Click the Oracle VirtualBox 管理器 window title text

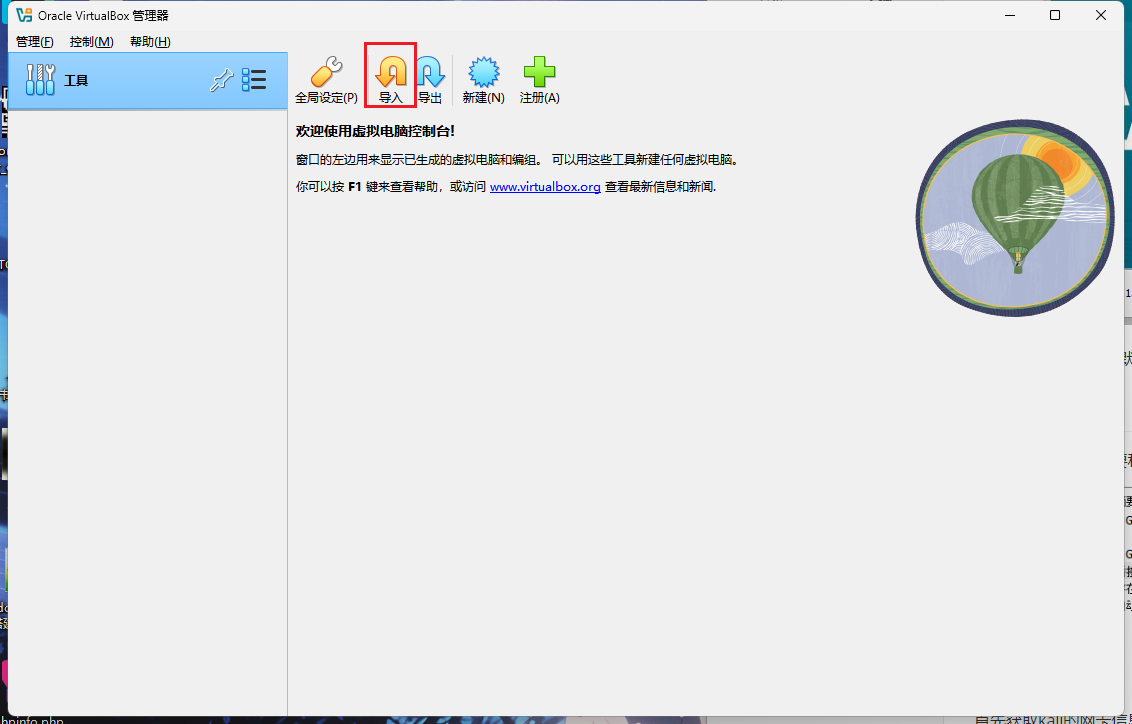point(103,15)
